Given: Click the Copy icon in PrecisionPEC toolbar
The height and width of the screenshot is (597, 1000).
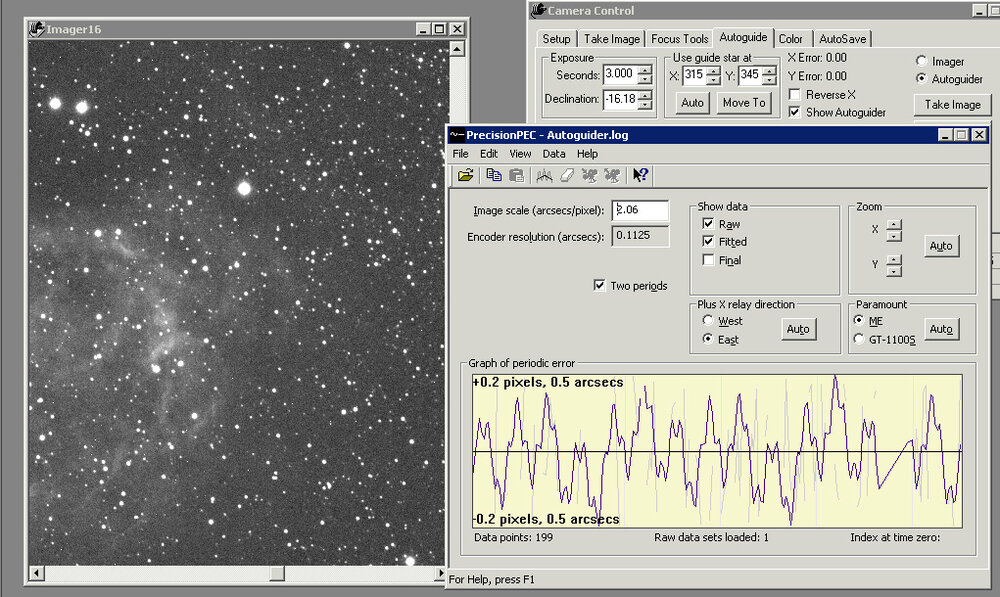Looking at the screenshot, I should pyautogui.click(x=494, y=176).
